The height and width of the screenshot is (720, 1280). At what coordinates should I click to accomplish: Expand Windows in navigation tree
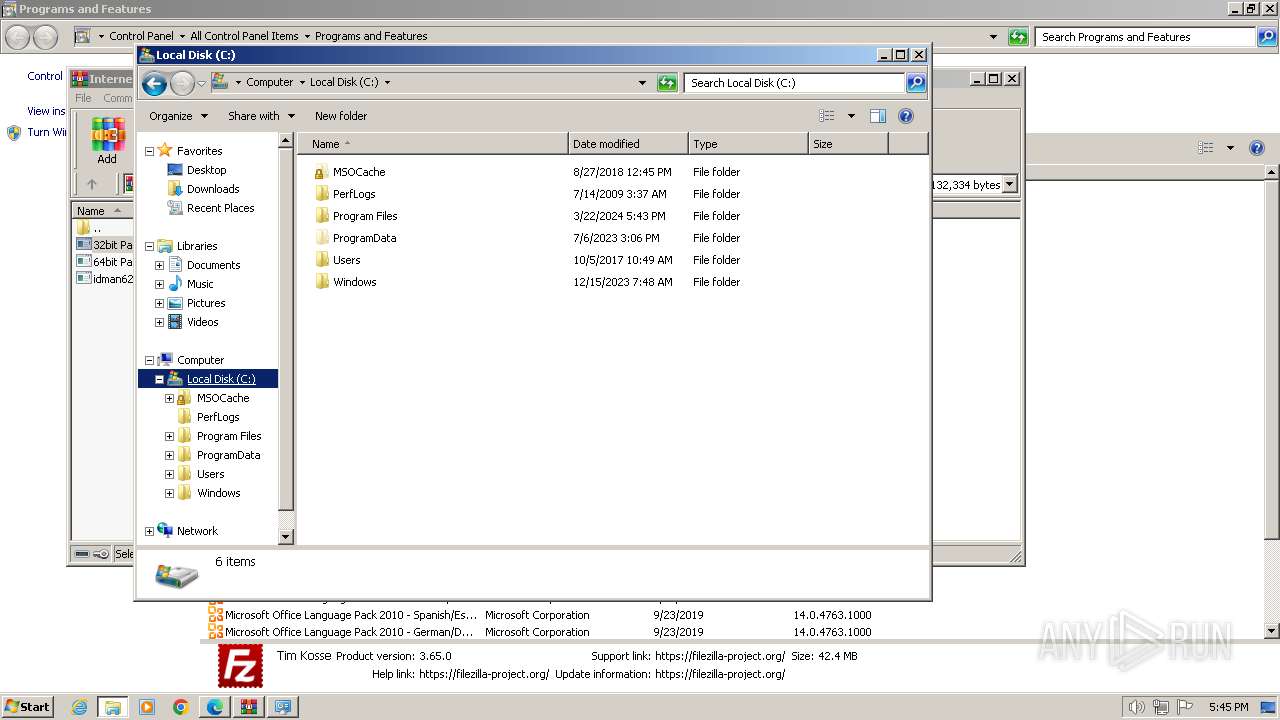[169, 493]
